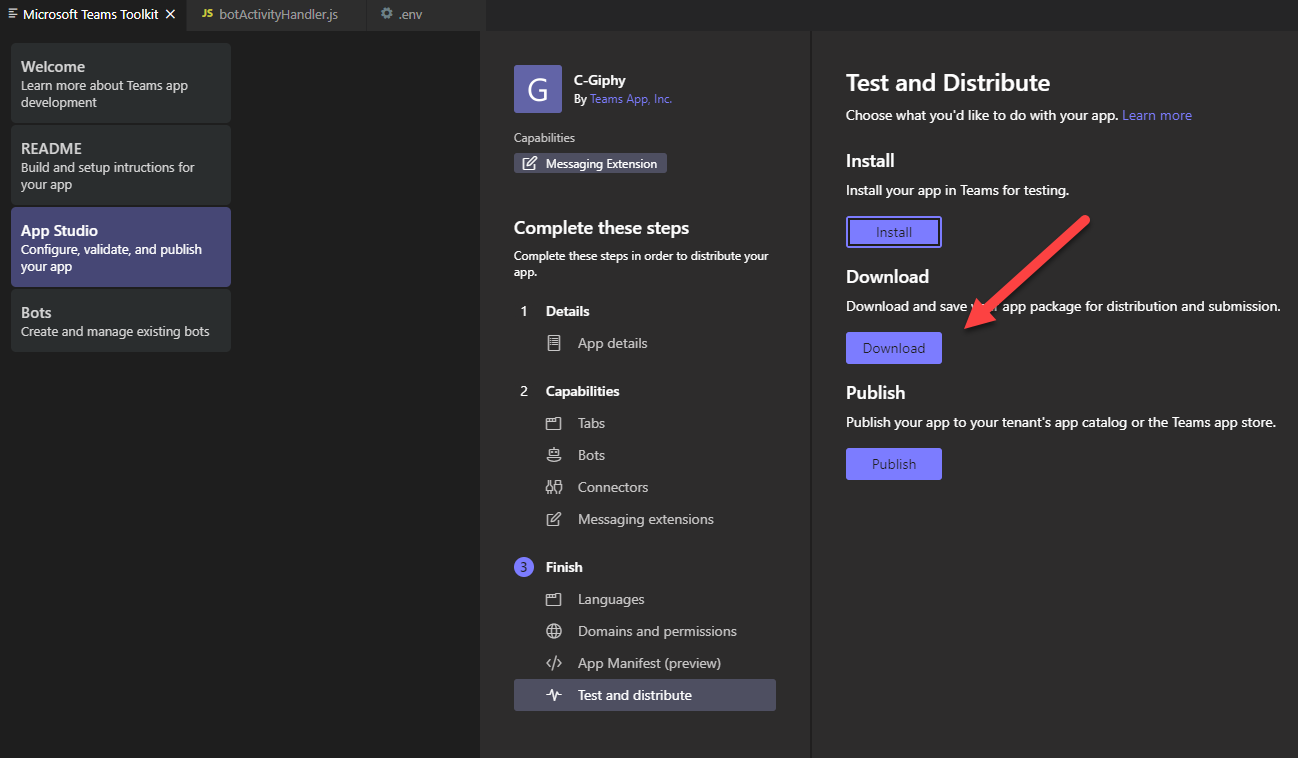Open the README panel item
The height and width of the screenshot is (758, 1298).
[121, 165]
